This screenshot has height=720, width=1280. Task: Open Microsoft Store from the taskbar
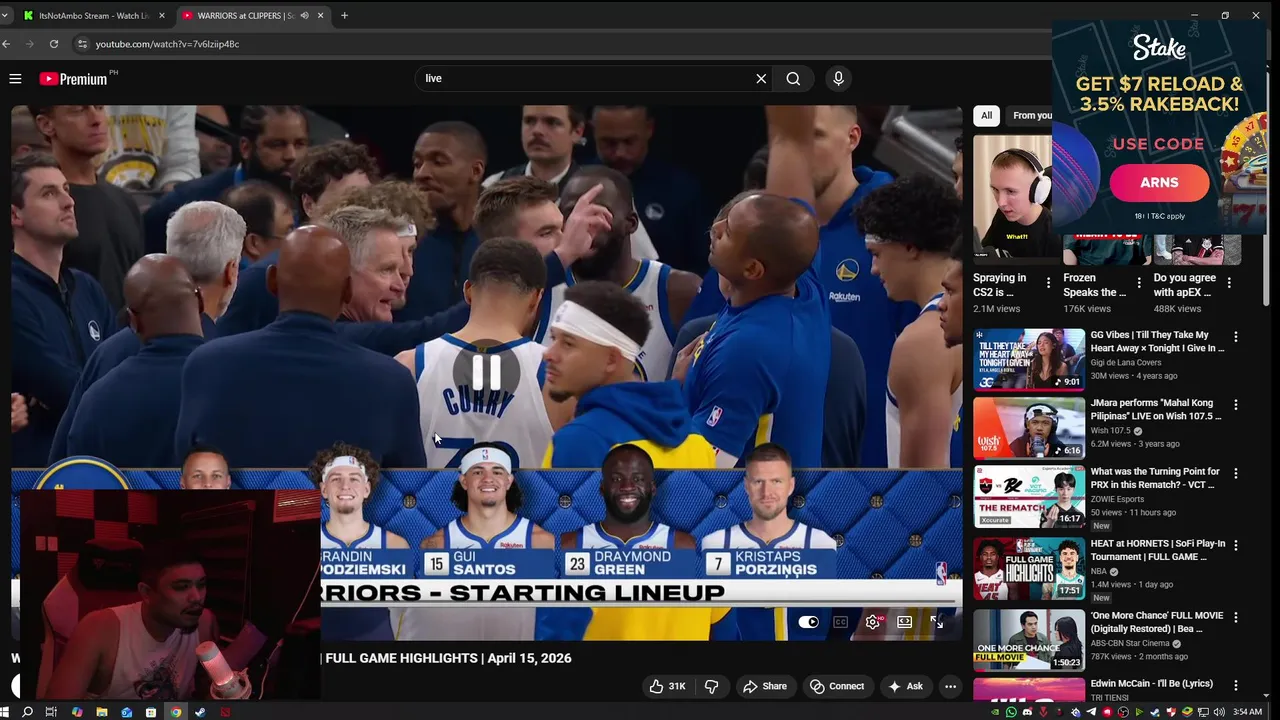point(151,712)
